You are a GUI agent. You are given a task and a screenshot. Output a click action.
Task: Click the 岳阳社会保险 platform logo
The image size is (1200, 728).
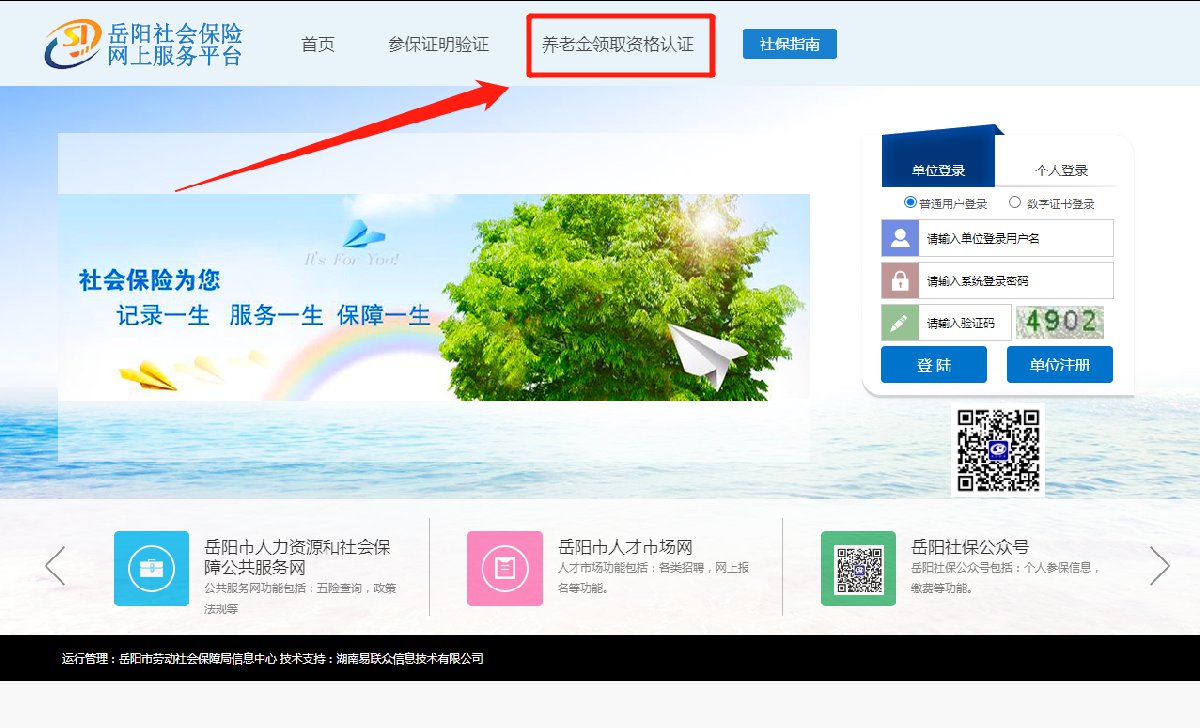pos(143,44)
